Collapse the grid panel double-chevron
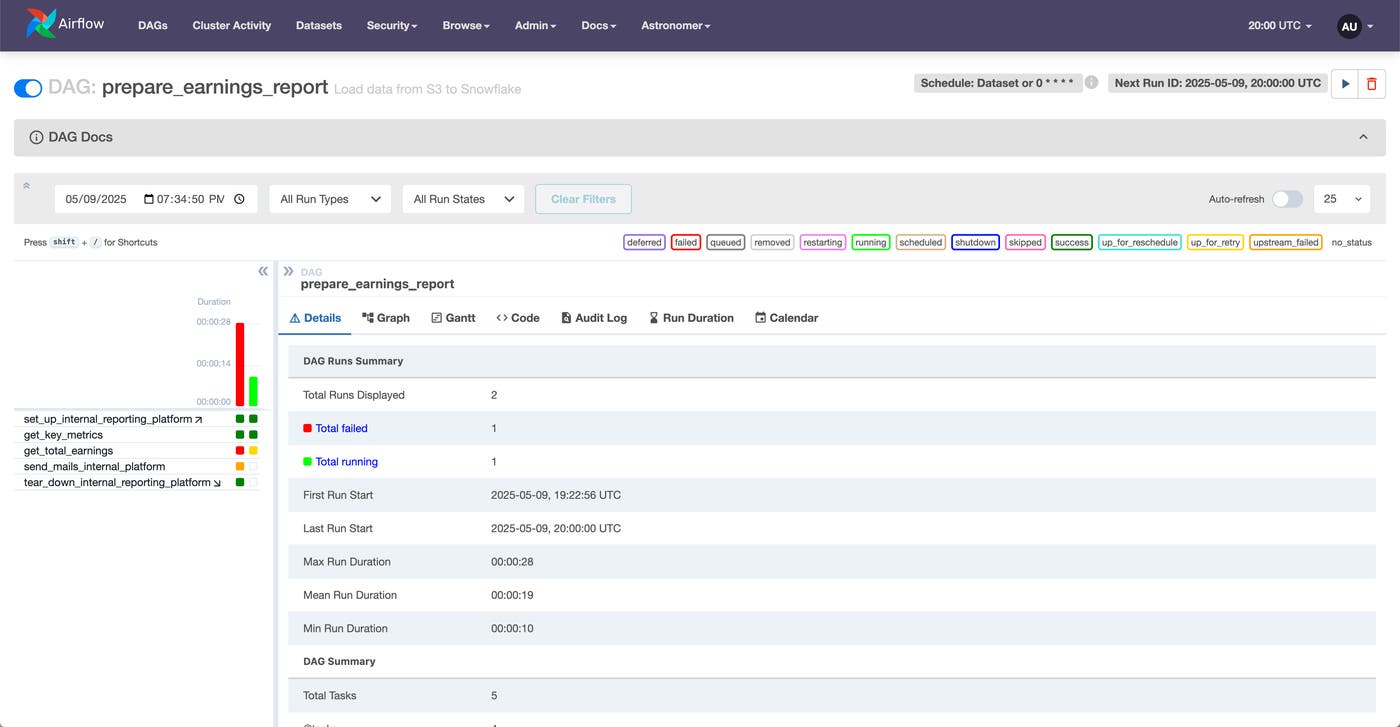1400x727 pixels. tap(263, 271)
